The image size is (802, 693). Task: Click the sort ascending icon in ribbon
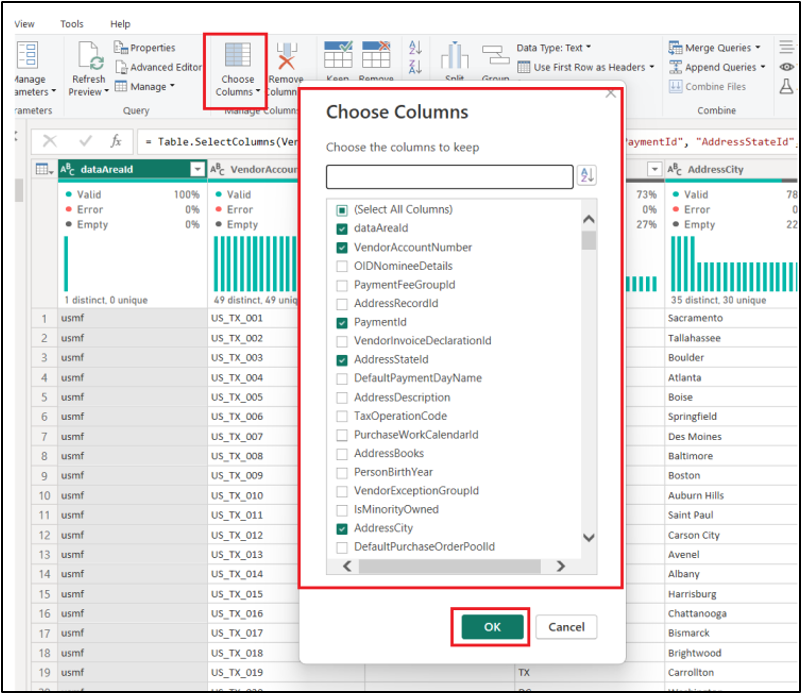tap(416, 48)
